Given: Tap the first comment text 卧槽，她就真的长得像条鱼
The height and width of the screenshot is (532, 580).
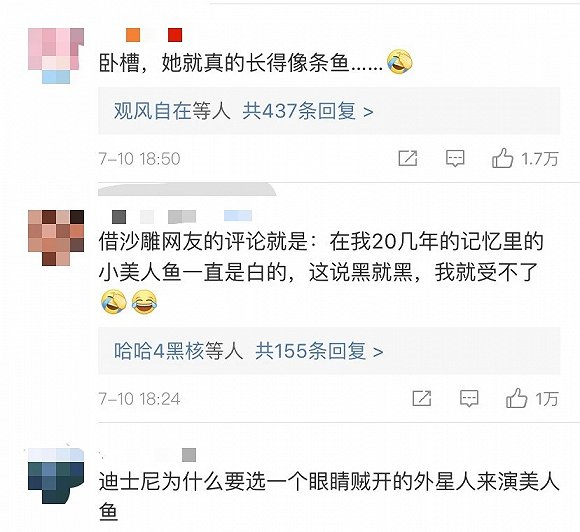Looking at the screenshot, I should [241, 63].
